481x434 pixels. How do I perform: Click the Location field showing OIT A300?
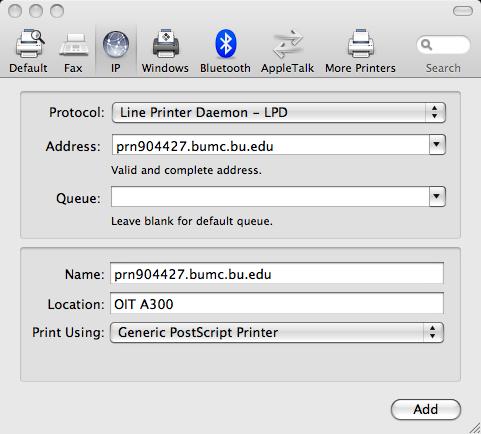[277, 304]
